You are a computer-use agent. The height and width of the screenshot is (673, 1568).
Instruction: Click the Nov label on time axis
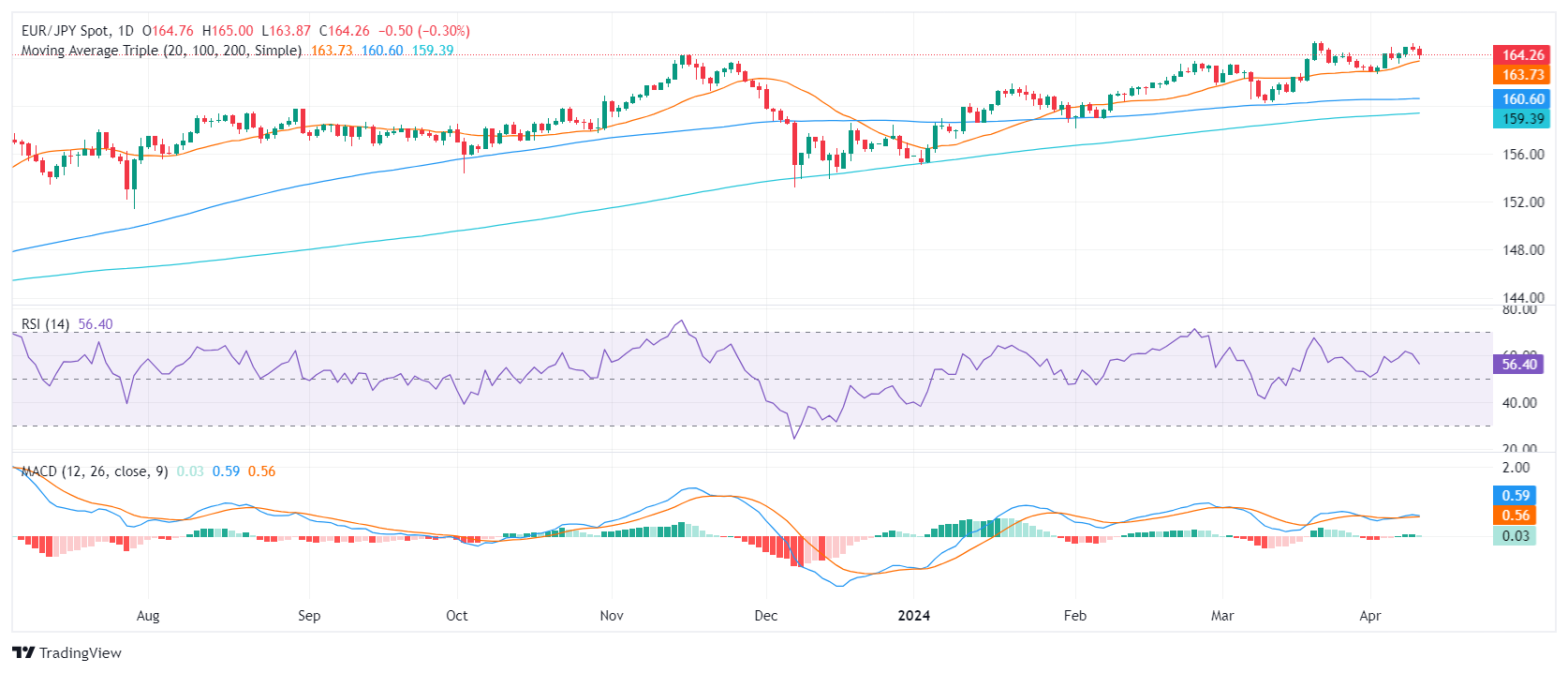[x=612, y=616]
